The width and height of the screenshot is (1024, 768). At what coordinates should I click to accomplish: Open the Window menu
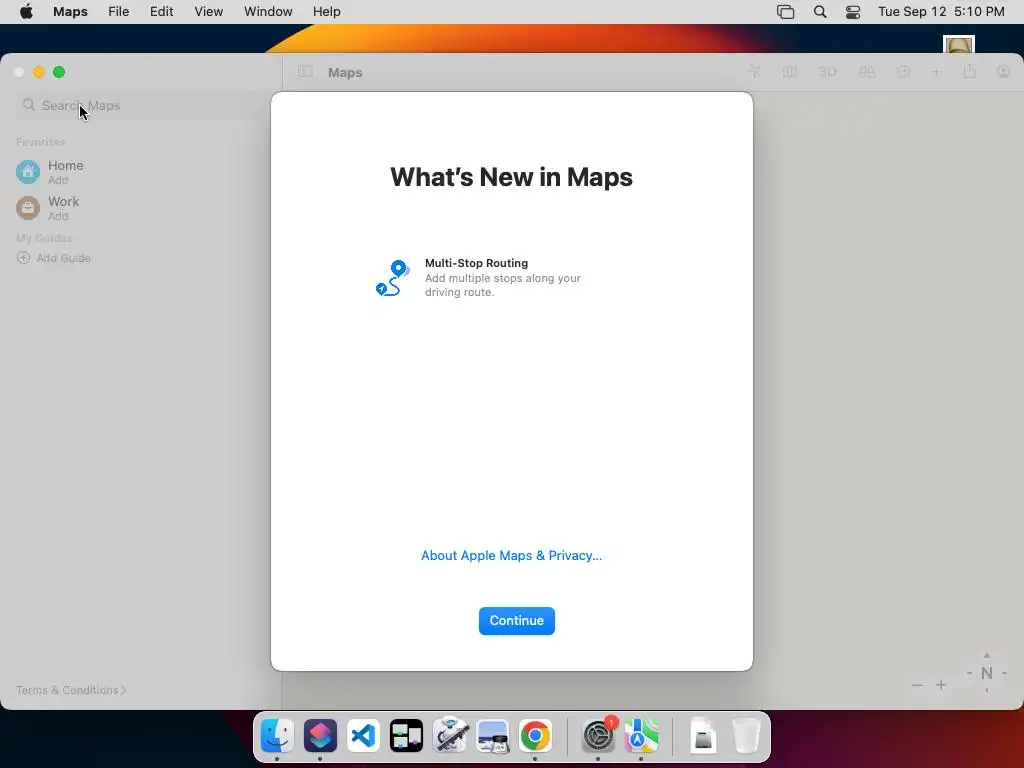click(268, 12)
